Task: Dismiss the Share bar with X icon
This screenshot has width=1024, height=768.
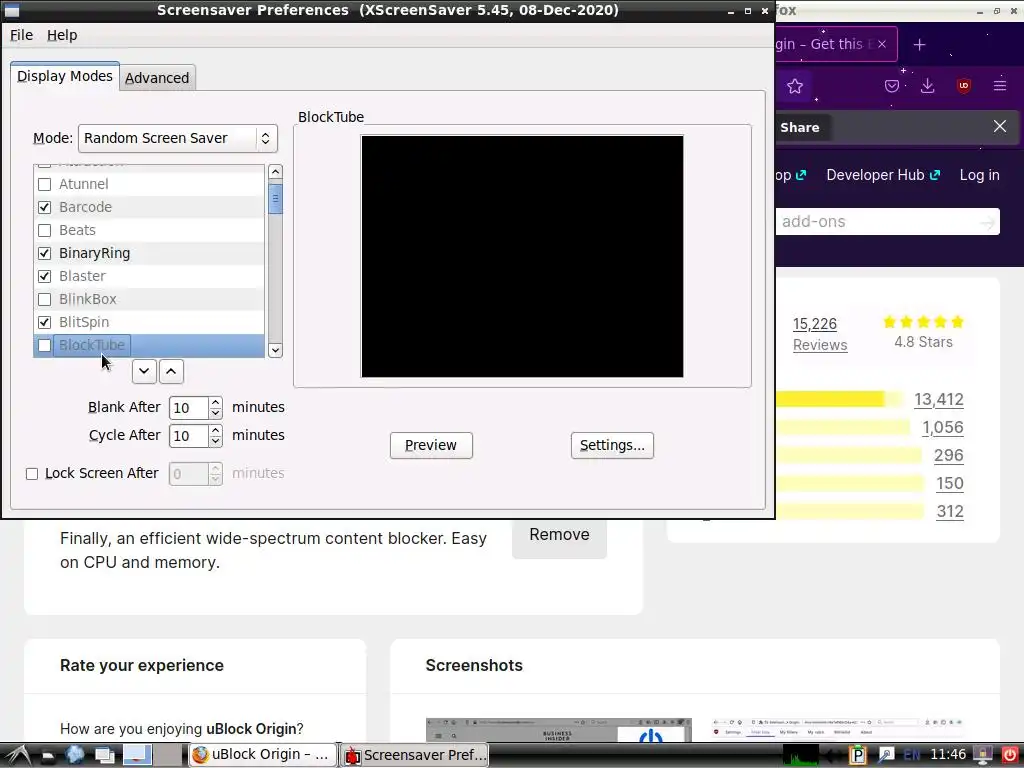Action: [x=1000, y=126]
